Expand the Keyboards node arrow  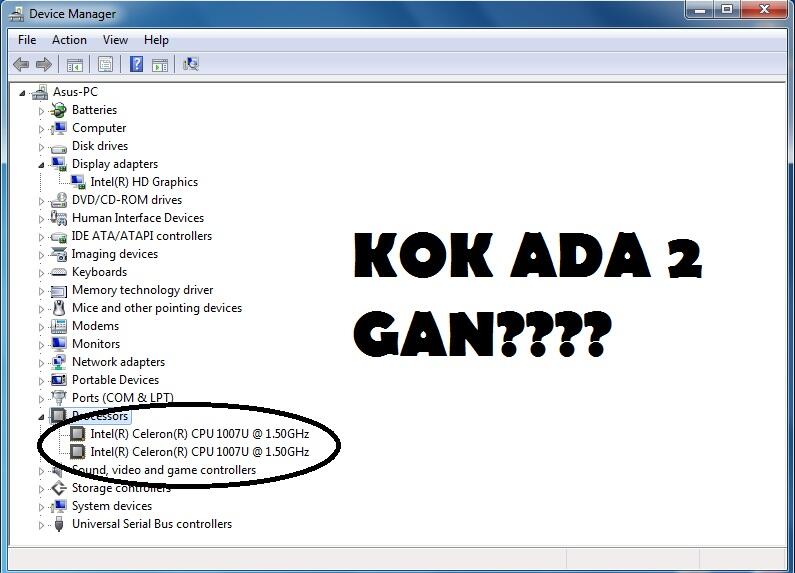point(41,273)
